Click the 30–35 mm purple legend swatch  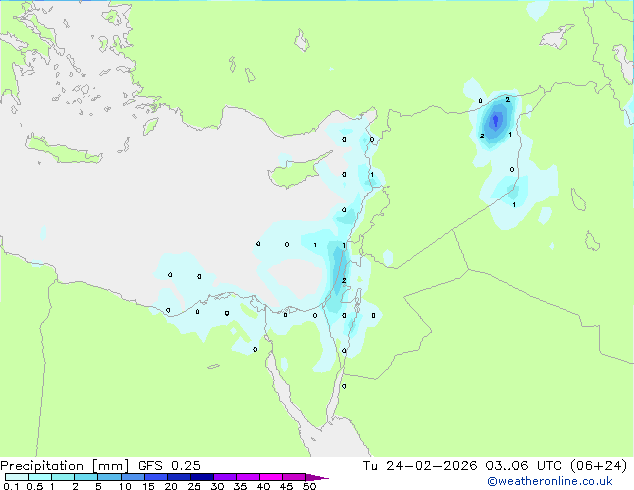(225, 477)
